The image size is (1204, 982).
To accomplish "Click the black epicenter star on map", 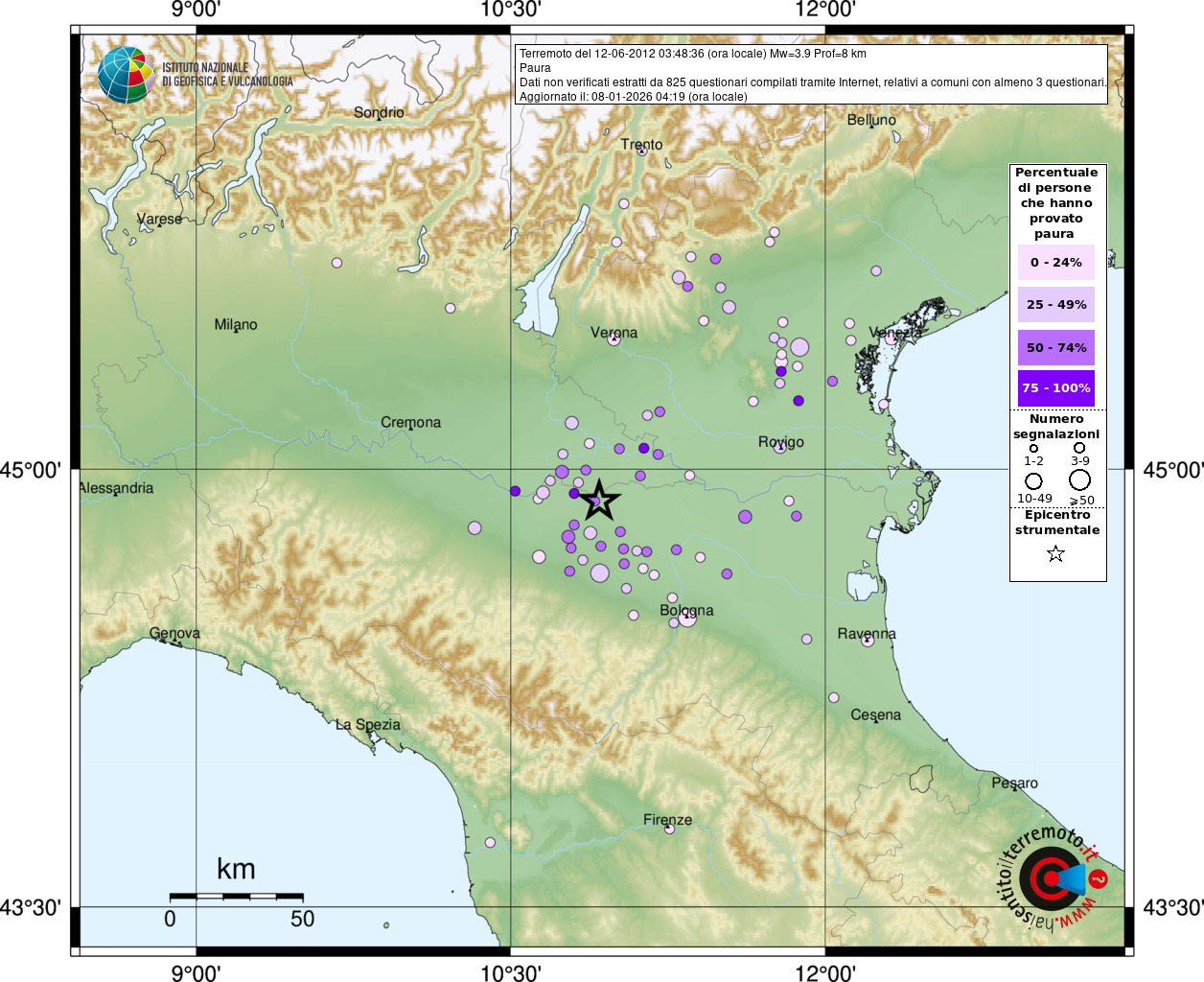I will (x=598, y=500).
